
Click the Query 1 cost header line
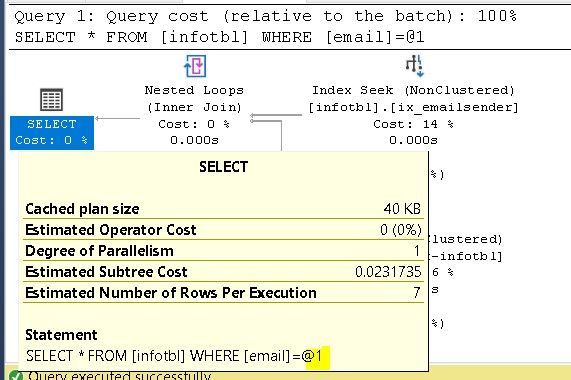tap(265, 16)
